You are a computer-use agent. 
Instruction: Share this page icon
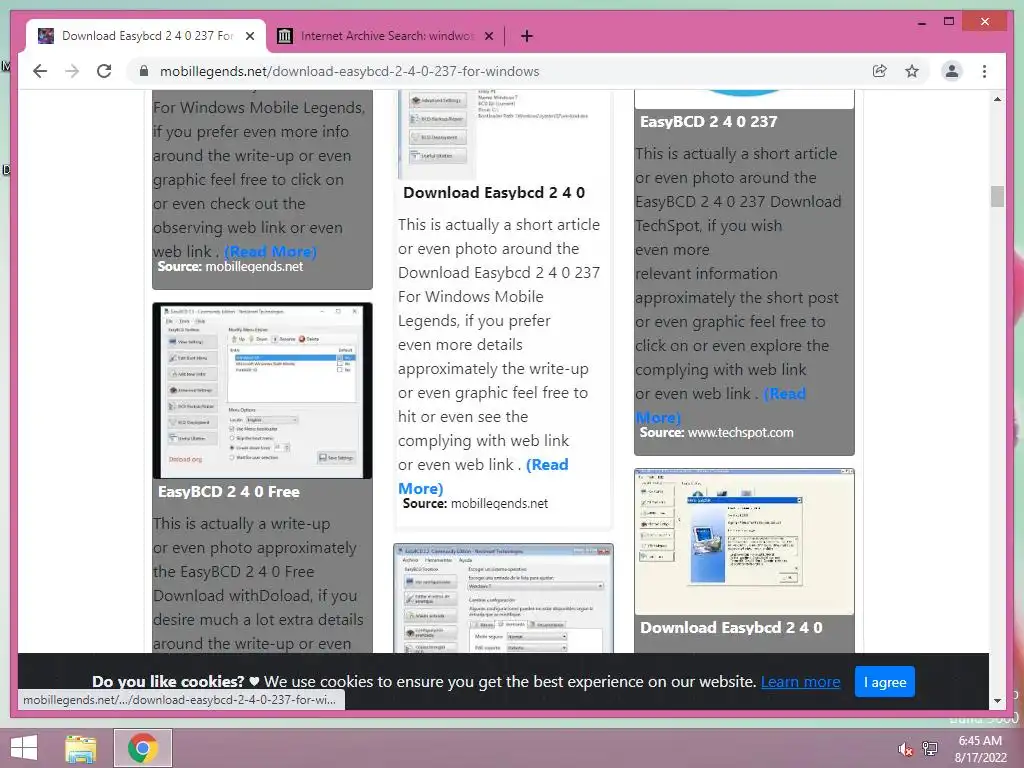click(x=880, y=71)
